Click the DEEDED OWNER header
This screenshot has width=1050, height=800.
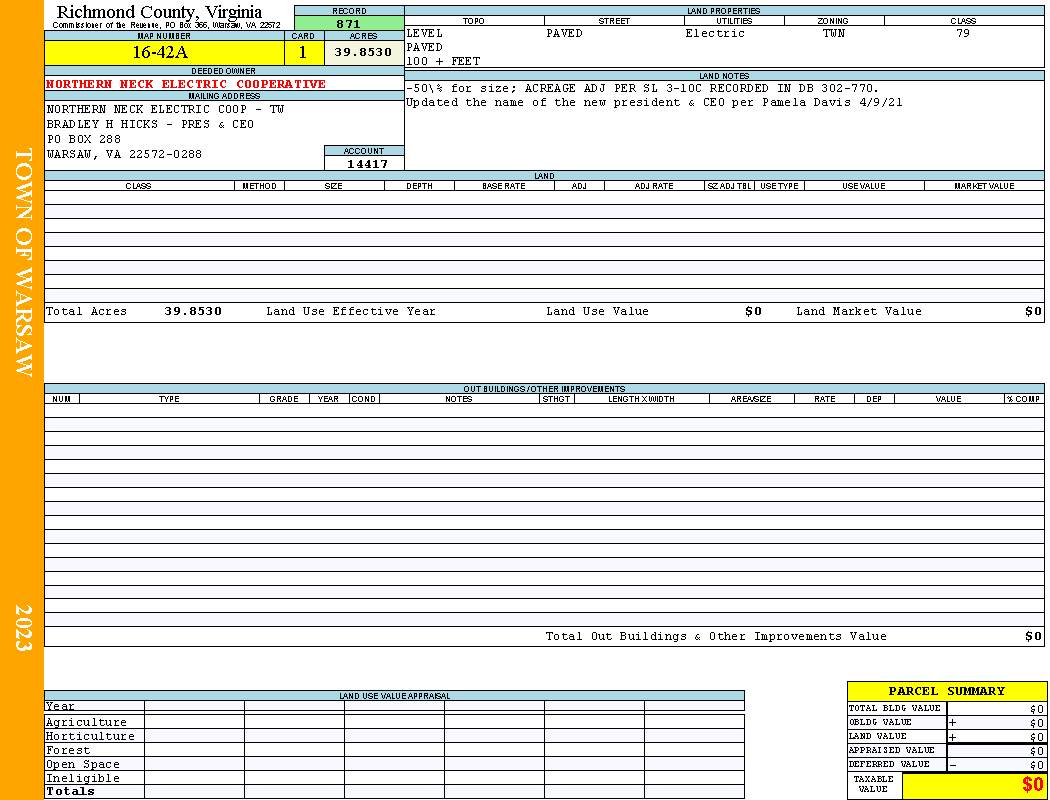point(223,71)
